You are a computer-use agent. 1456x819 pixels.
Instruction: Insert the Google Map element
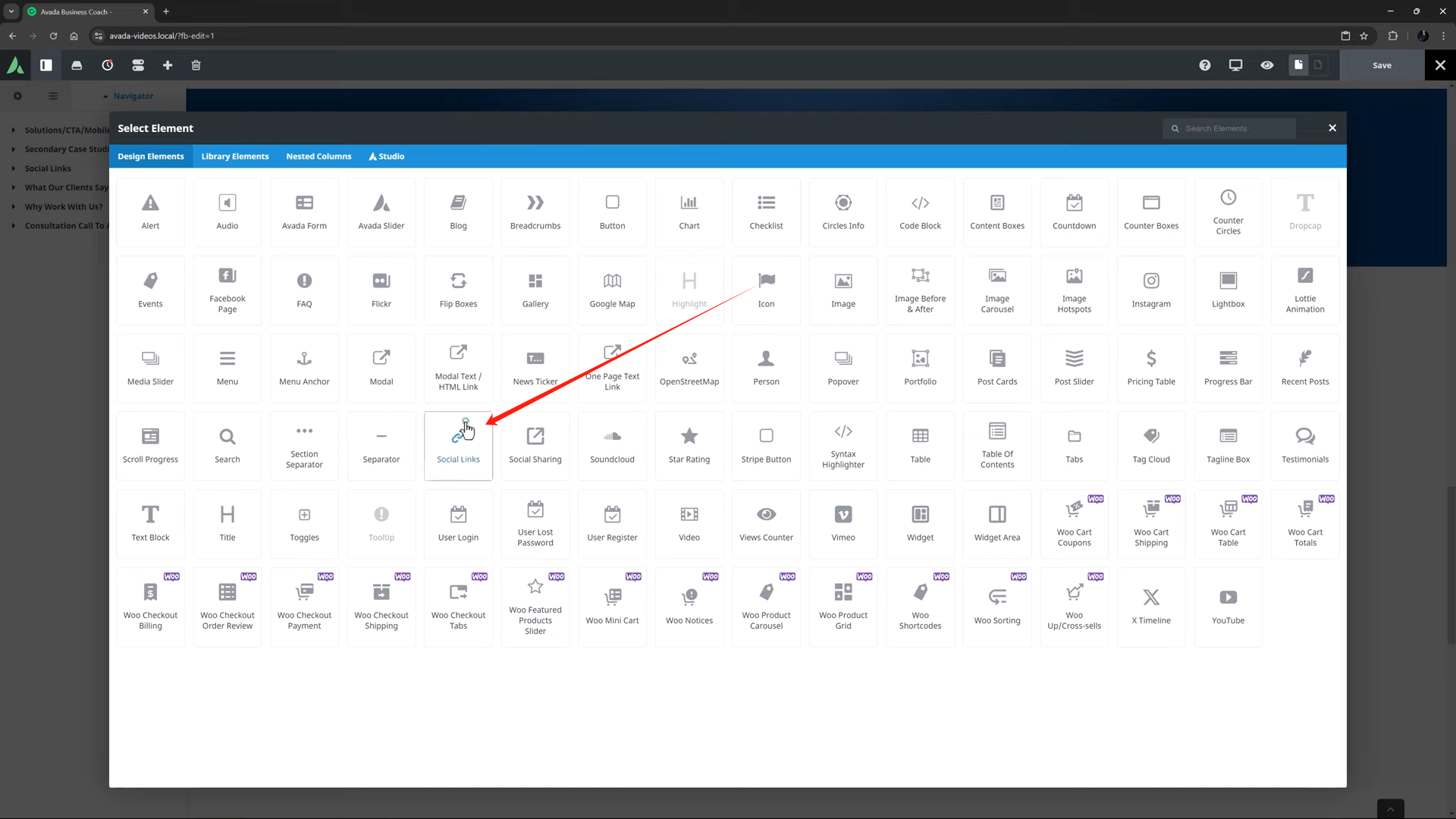(612, 290)
